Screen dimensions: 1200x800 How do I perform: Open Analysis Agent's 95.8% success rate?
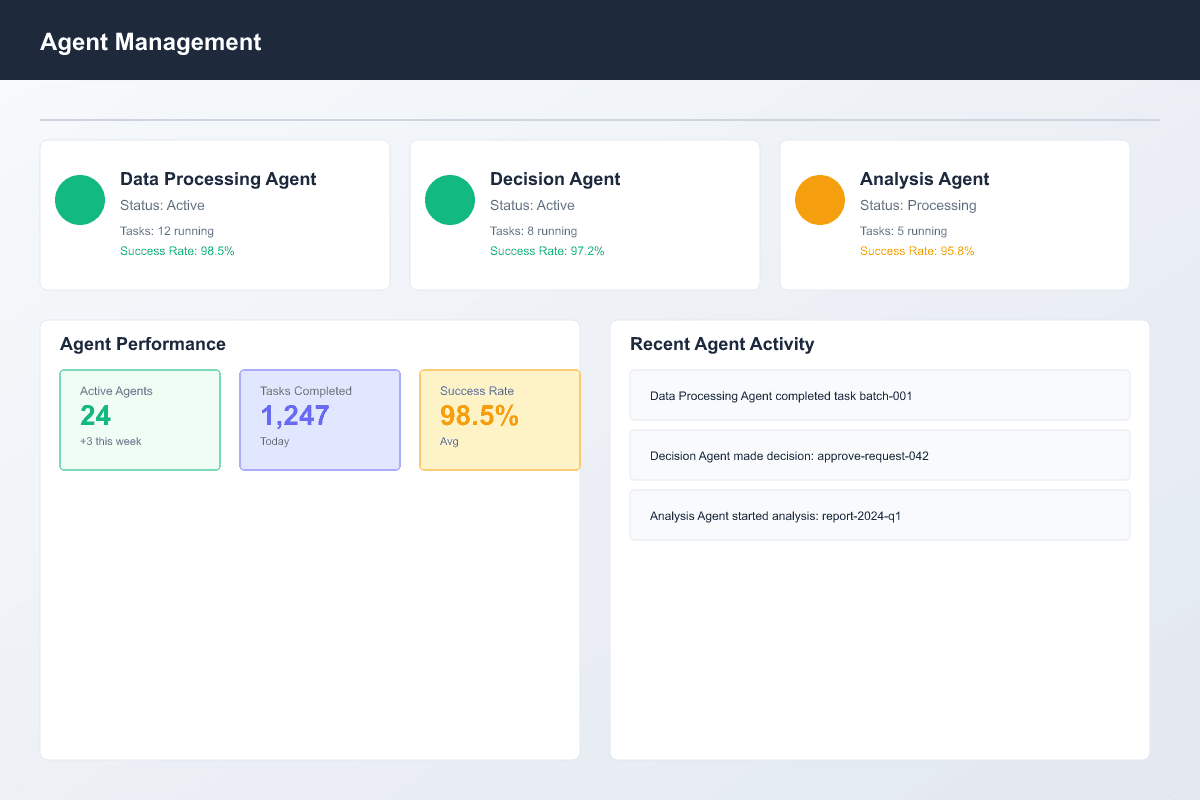[x=917, y=251]
